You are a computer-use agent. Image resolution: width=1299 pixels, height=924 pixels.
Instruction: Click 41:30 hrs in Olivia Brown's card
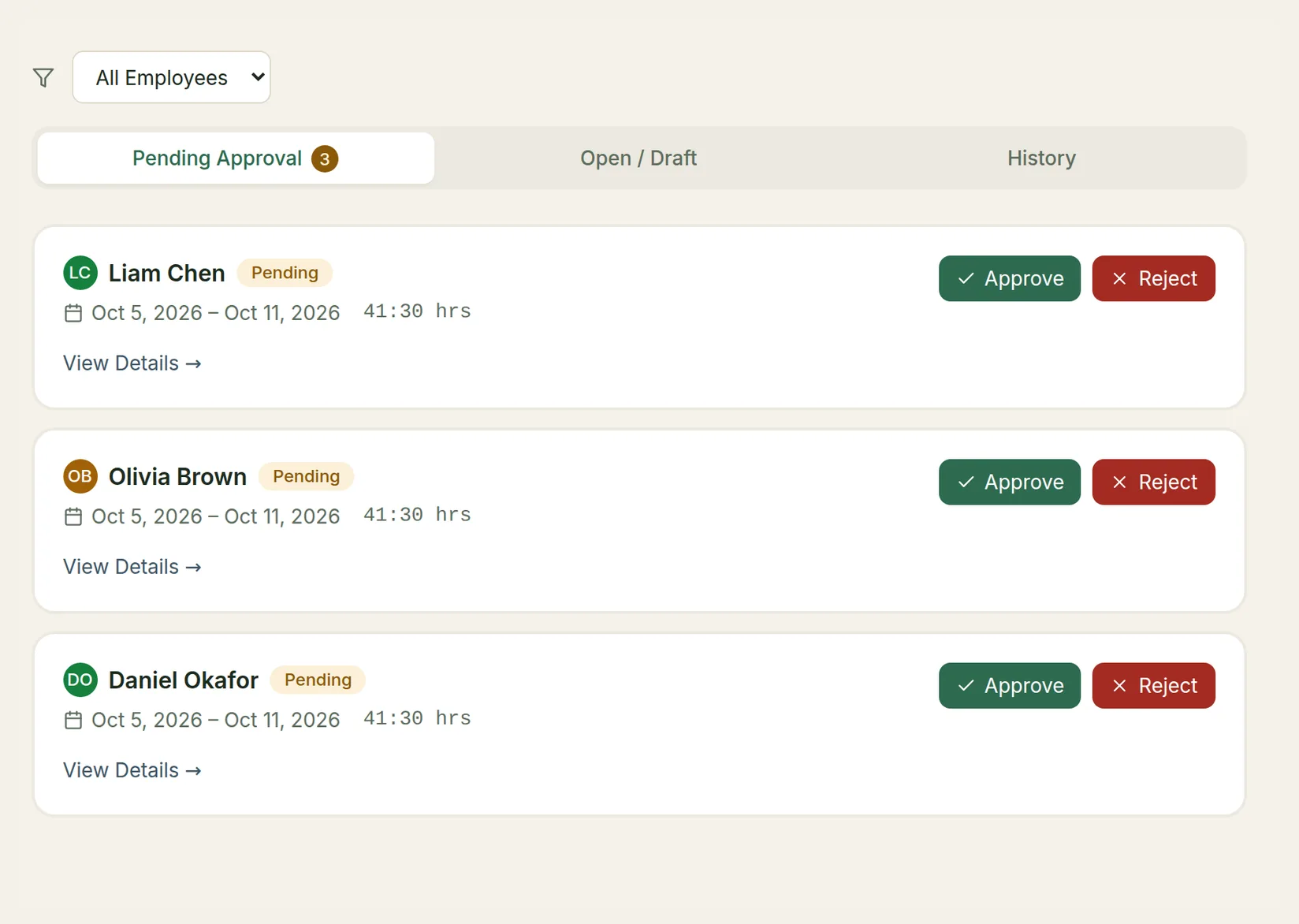tap(417, 515)
